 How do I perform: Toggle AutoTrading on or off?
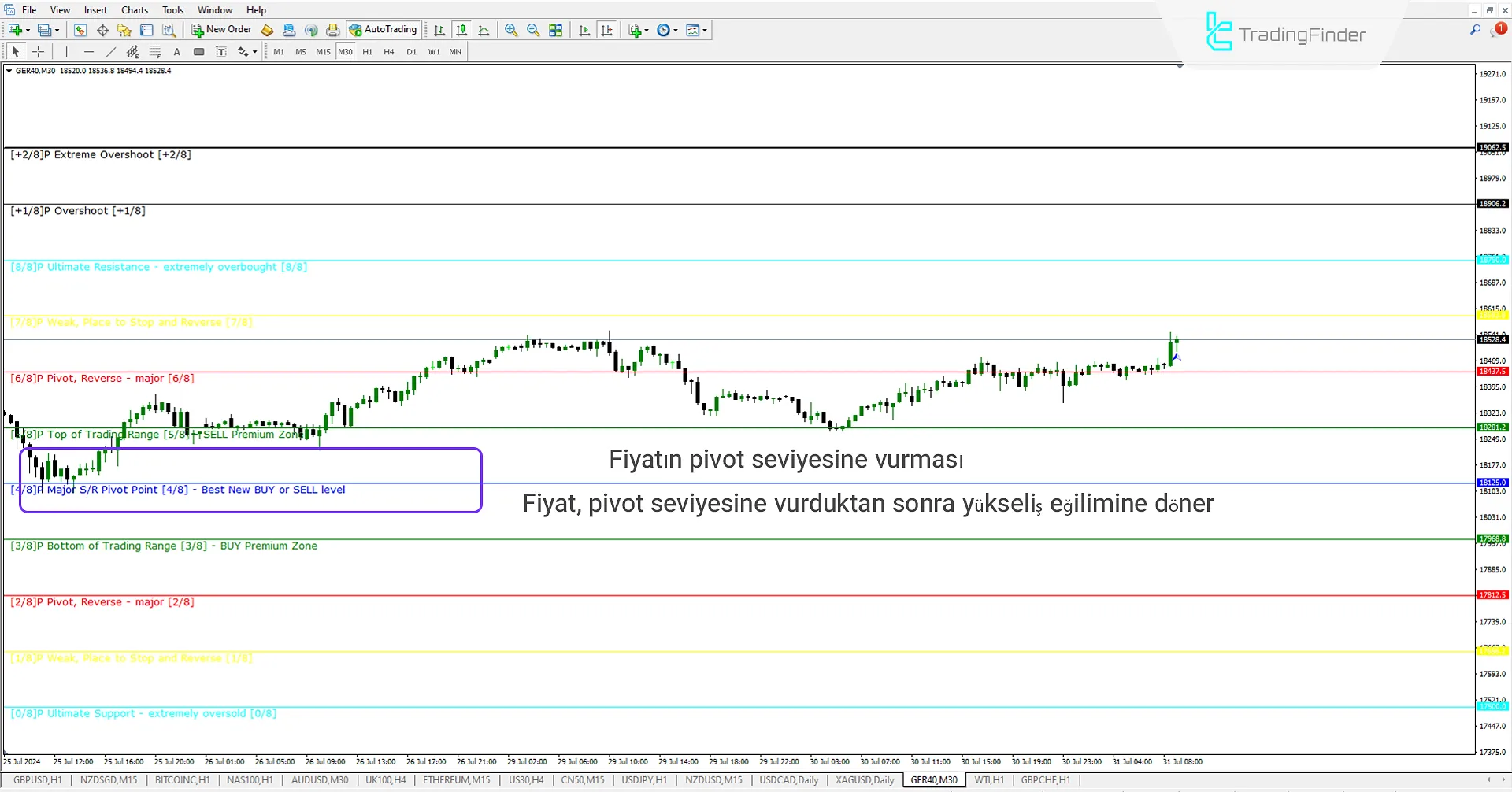click(x=384, y=30)
